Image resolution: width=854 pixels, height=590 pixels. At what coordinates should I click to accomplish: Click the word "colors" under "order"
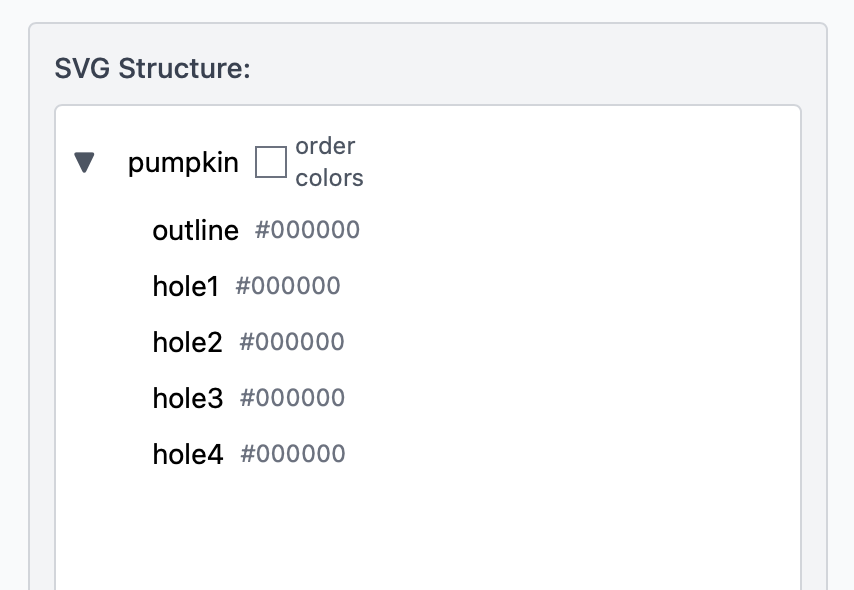click(x=329, y=179)
